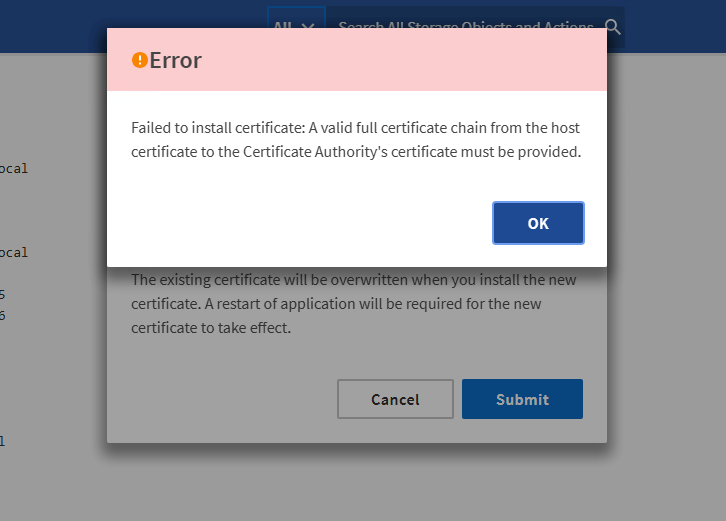Expand the All filter dropdown chevron
This screenshot has height=521, width=726.
pos(309,27)
